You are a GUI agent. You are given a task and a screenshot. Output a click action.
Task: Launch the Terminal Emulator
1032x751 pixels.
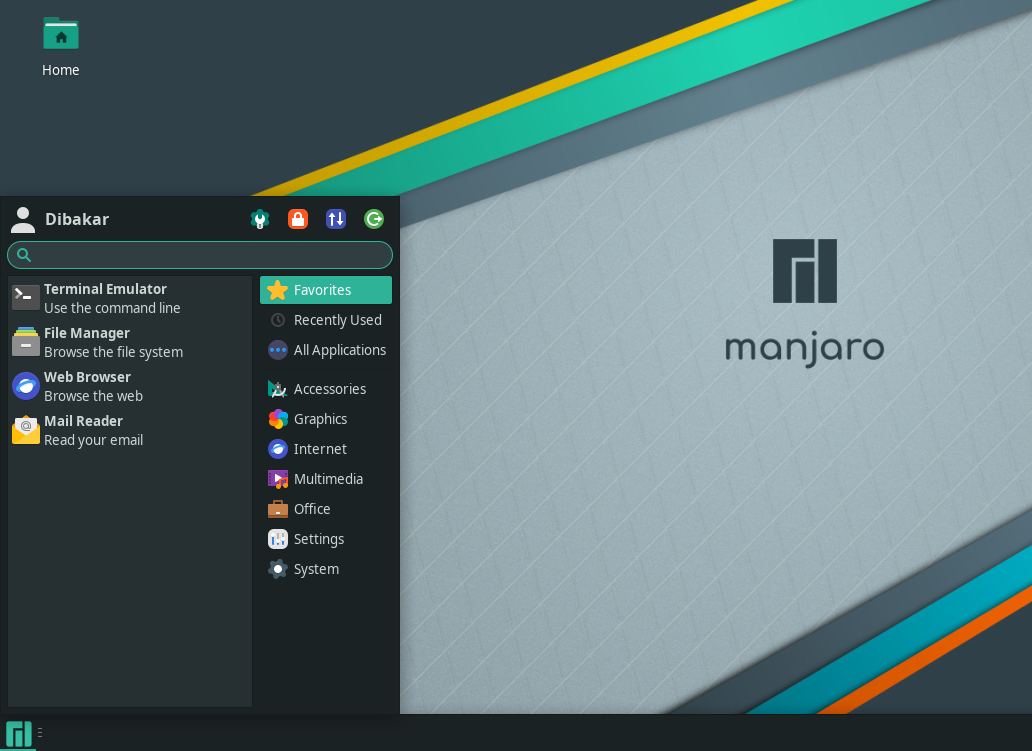click(x=105, y=297)
